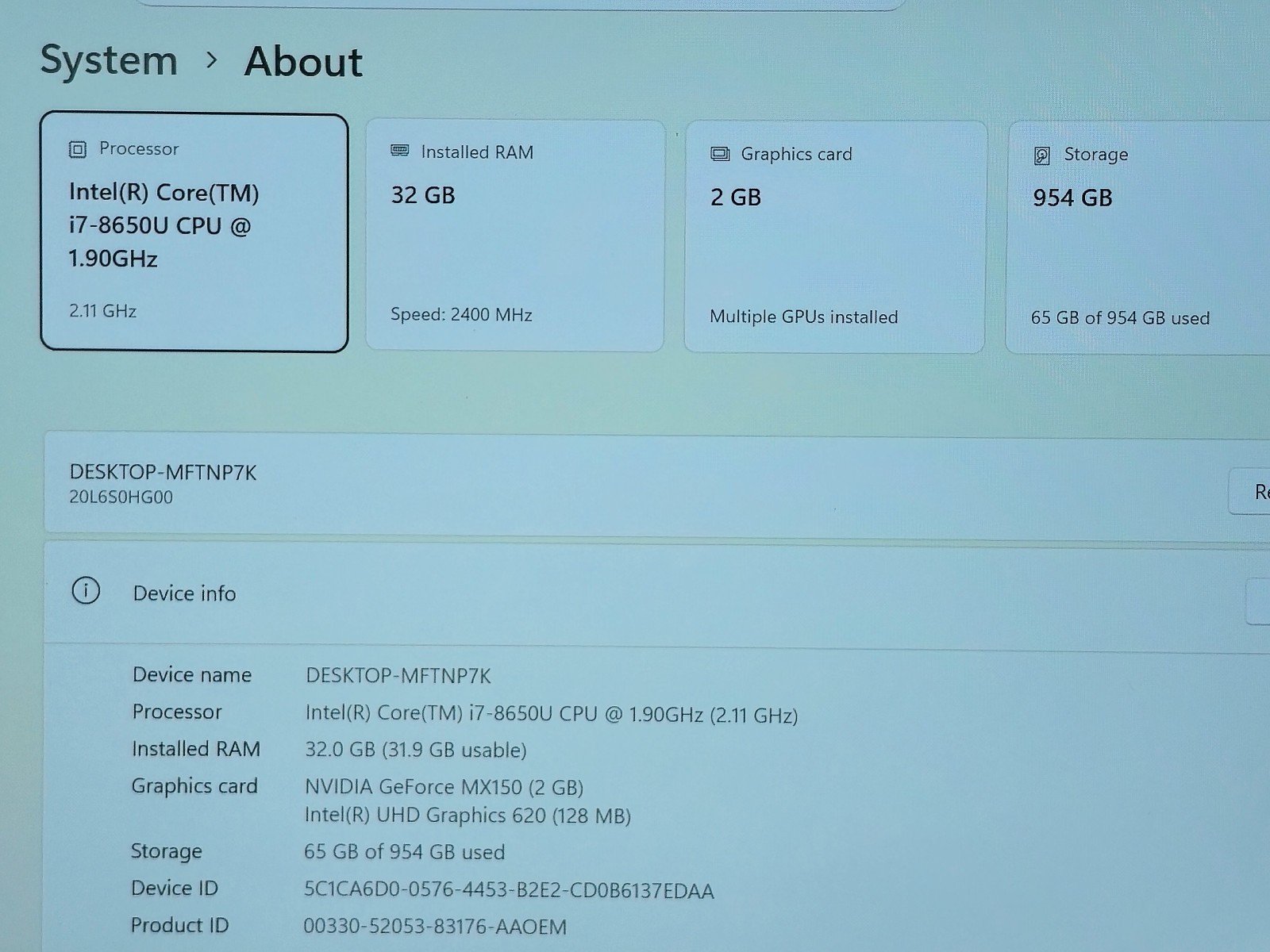Image resolution: width=1270 pixels, height=952 pixels.
Task: Click the 2.11 GHz text in Processor card
Action: click(102, 311)
